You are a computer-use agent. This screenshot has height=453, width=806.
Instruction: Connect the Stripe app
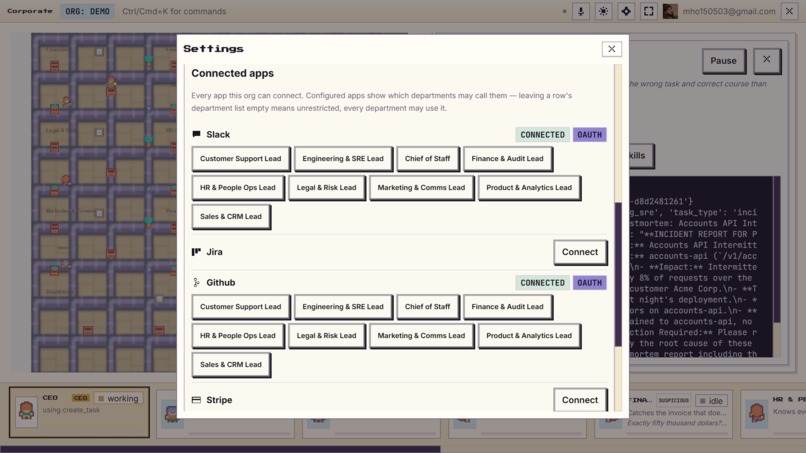[580, 400]
